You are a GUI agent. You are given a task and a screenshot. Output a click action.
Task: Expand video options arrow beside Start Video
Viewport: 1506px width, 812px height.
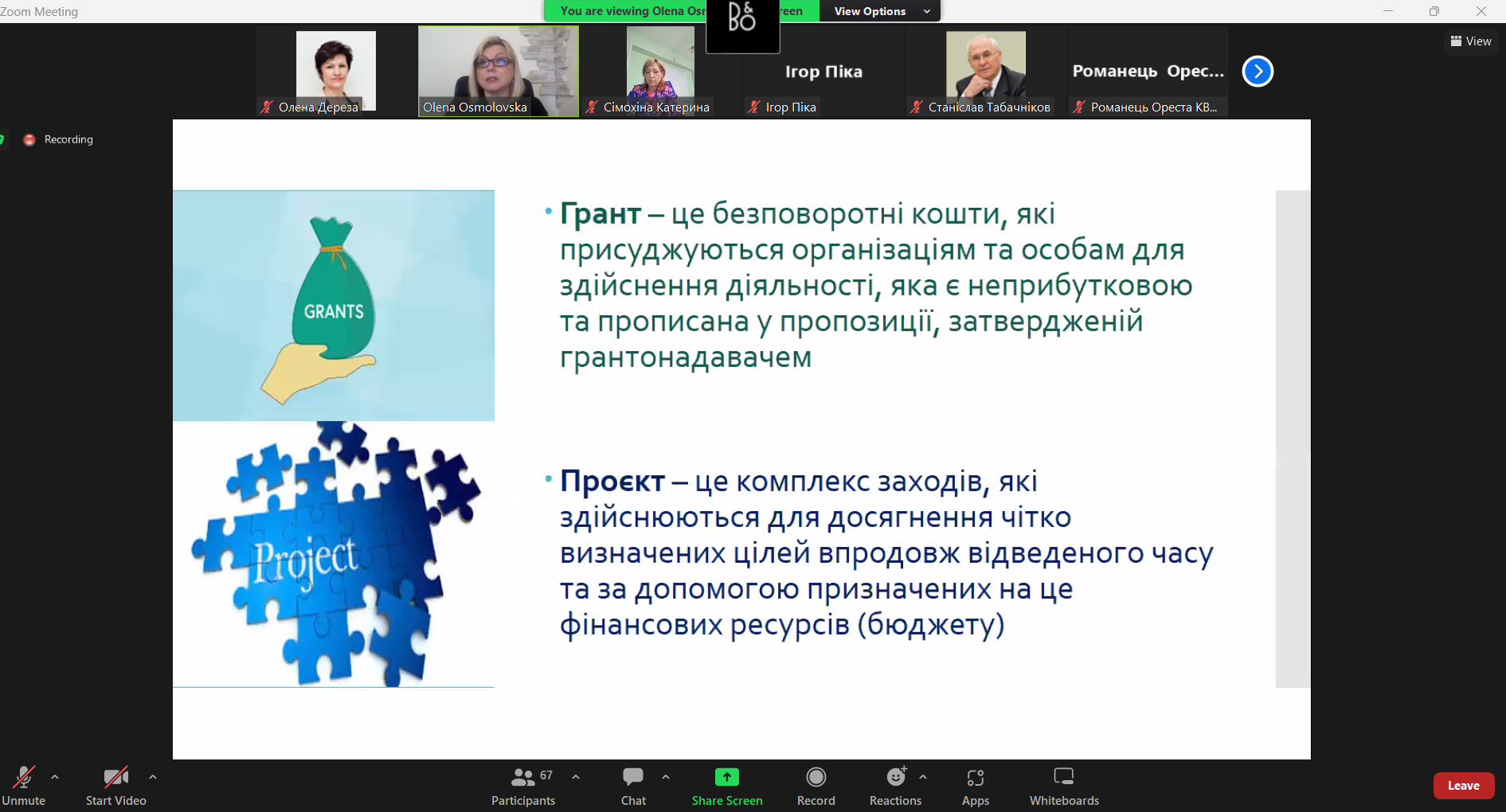tap(153, 777)
